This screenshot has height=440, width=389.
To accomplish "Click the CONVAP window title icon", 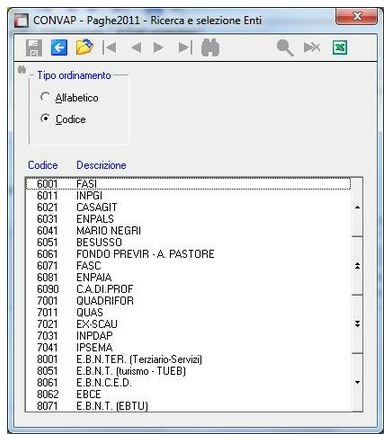I will 21,21.
